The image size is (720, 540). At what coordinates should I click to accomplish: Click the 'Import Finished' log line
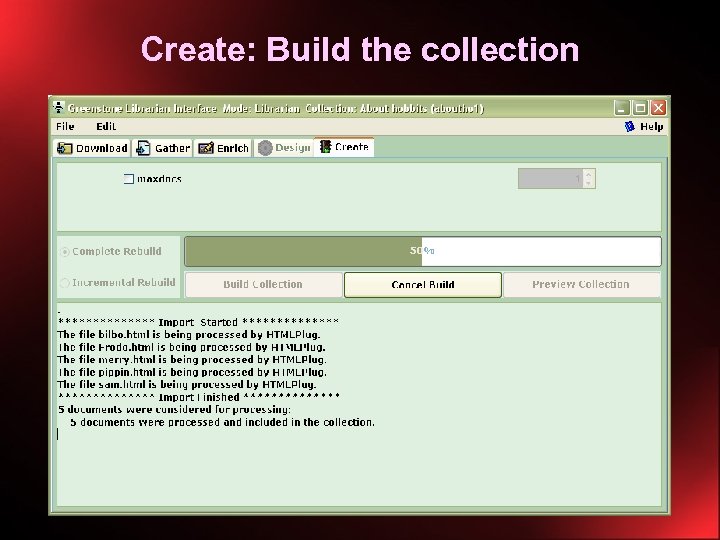199,397
